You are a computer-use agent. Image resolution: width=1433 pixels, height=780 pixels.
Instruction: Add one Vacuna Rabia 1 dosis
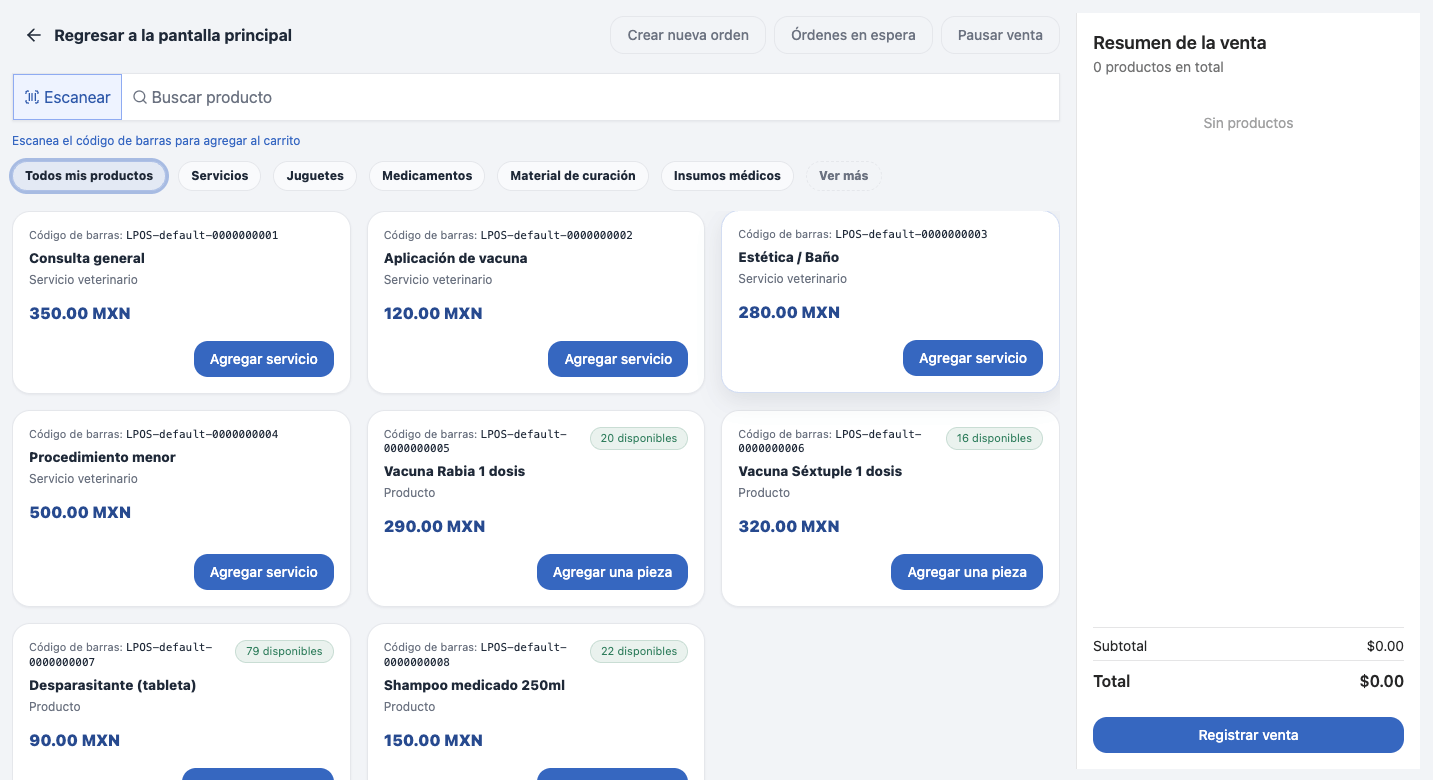[x=612, y=572]
